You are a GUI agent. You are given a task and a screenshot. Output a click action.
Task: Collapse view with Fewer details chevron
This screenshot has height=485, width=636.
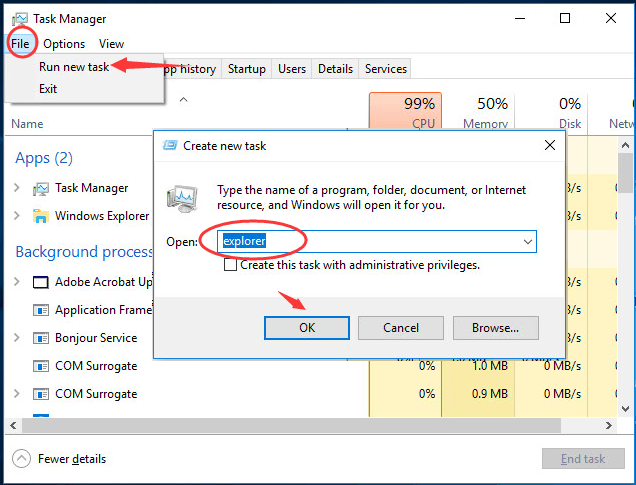21,459
